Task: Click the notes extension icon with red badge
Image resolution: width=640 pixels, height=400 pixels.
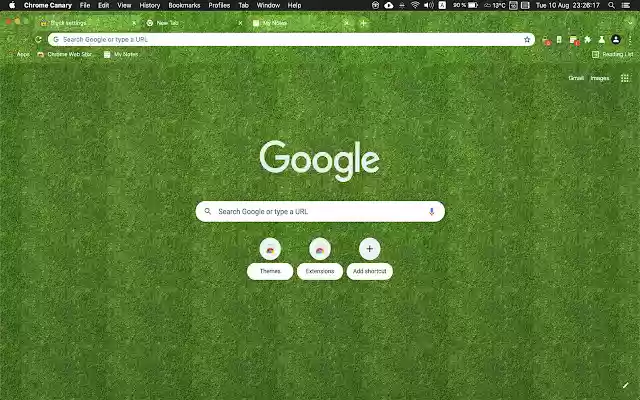Action: coord(574,40)
